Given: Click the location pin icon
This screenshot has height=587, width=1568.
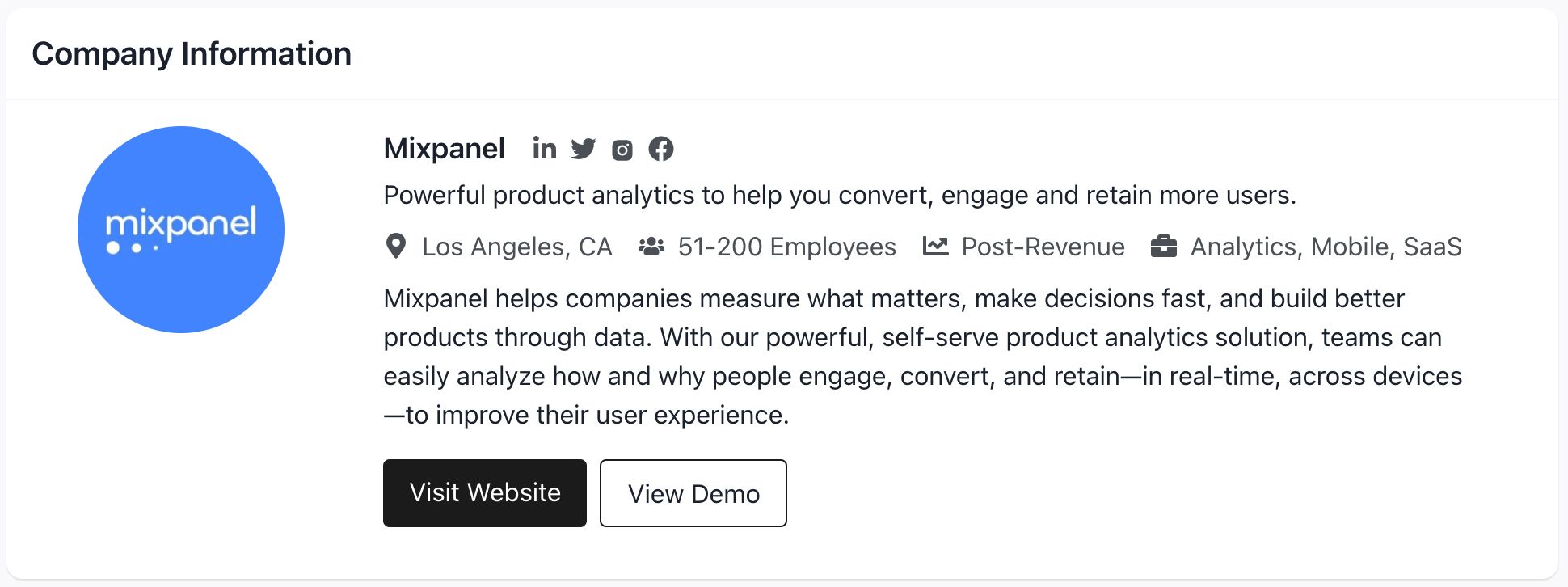Looking at the screenshot, I should pyautogui.click(x=396, y=246).
